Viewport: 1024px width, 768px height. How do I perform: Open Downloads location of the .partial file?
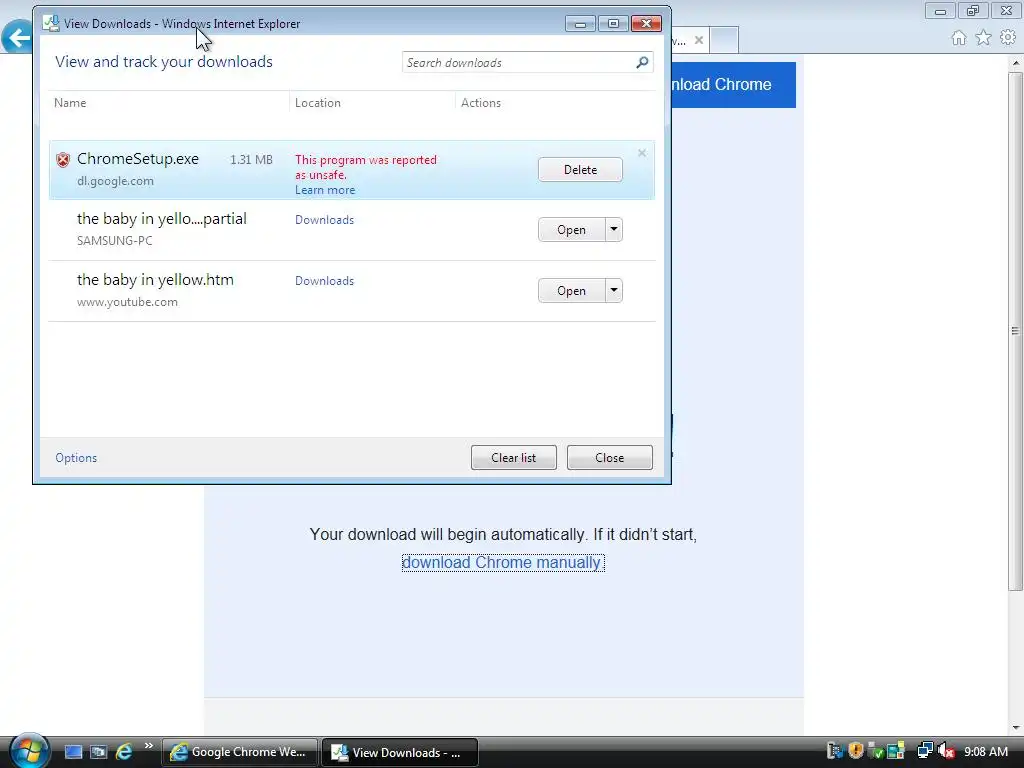[x=324, y=220]
